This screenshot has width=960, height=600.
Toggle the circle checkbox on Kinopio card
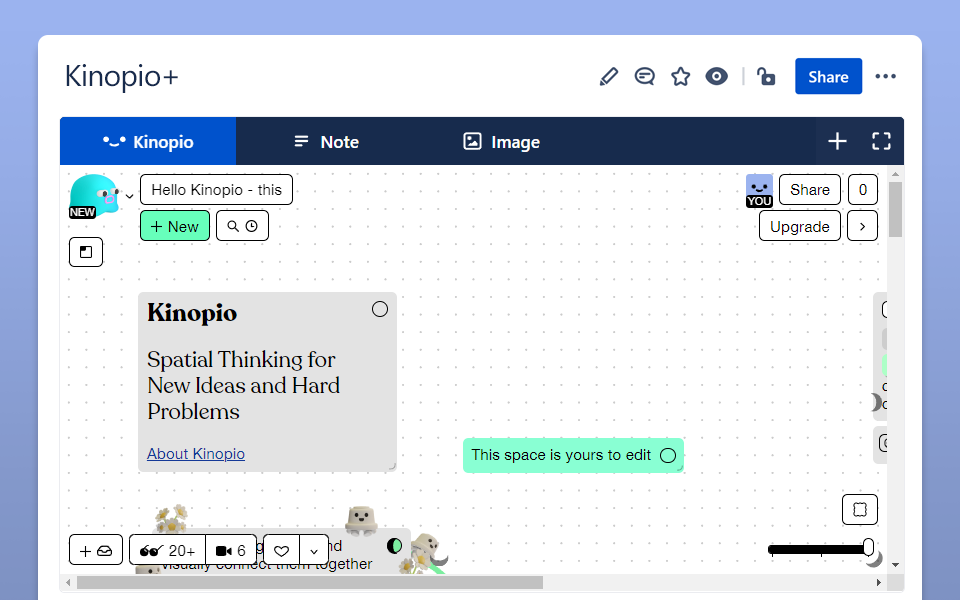[380, 309]
